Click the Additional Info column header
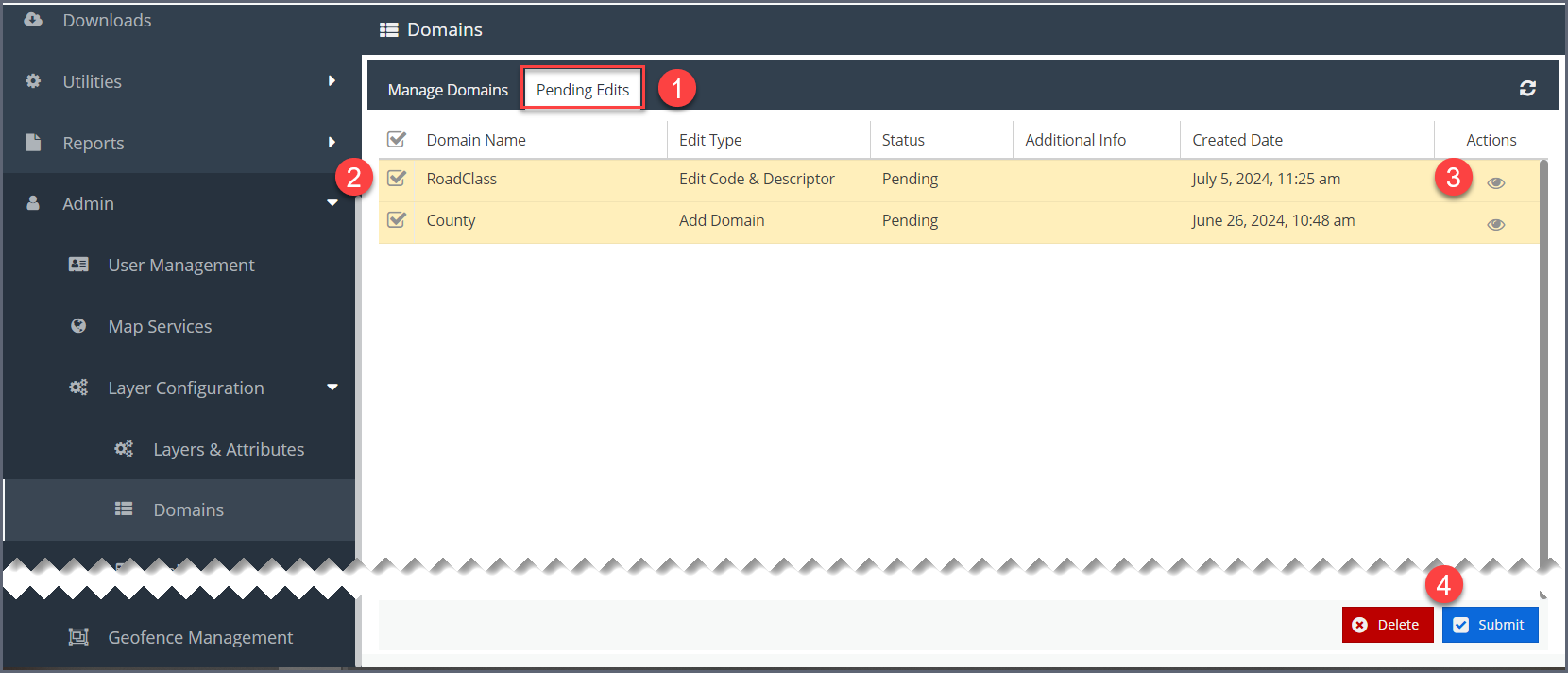 [1075, 140]
